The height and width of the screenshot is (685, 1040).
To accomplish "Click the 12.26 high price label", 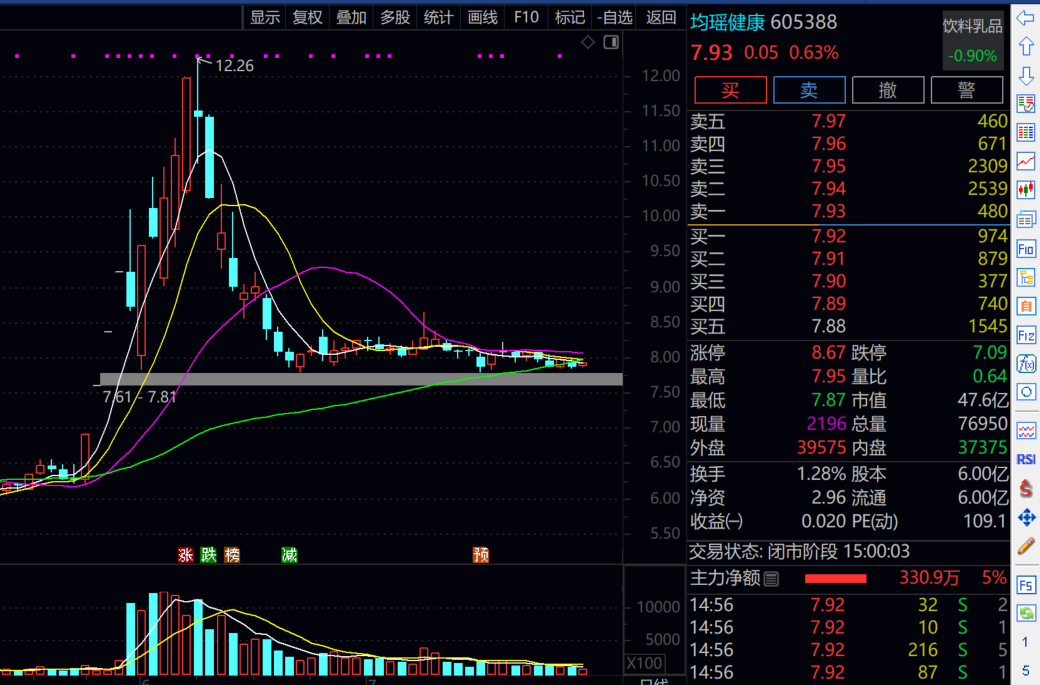I will click(x=235, y=66).
